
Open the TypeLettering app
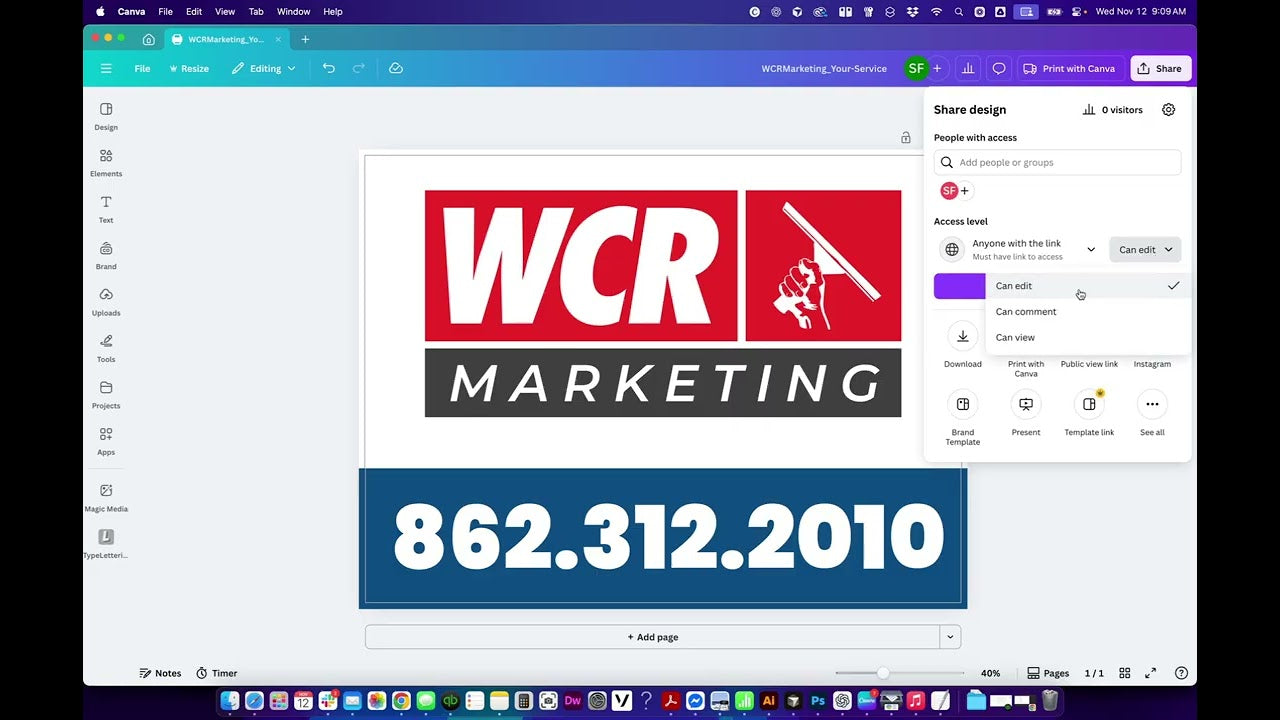click(106, 544)
